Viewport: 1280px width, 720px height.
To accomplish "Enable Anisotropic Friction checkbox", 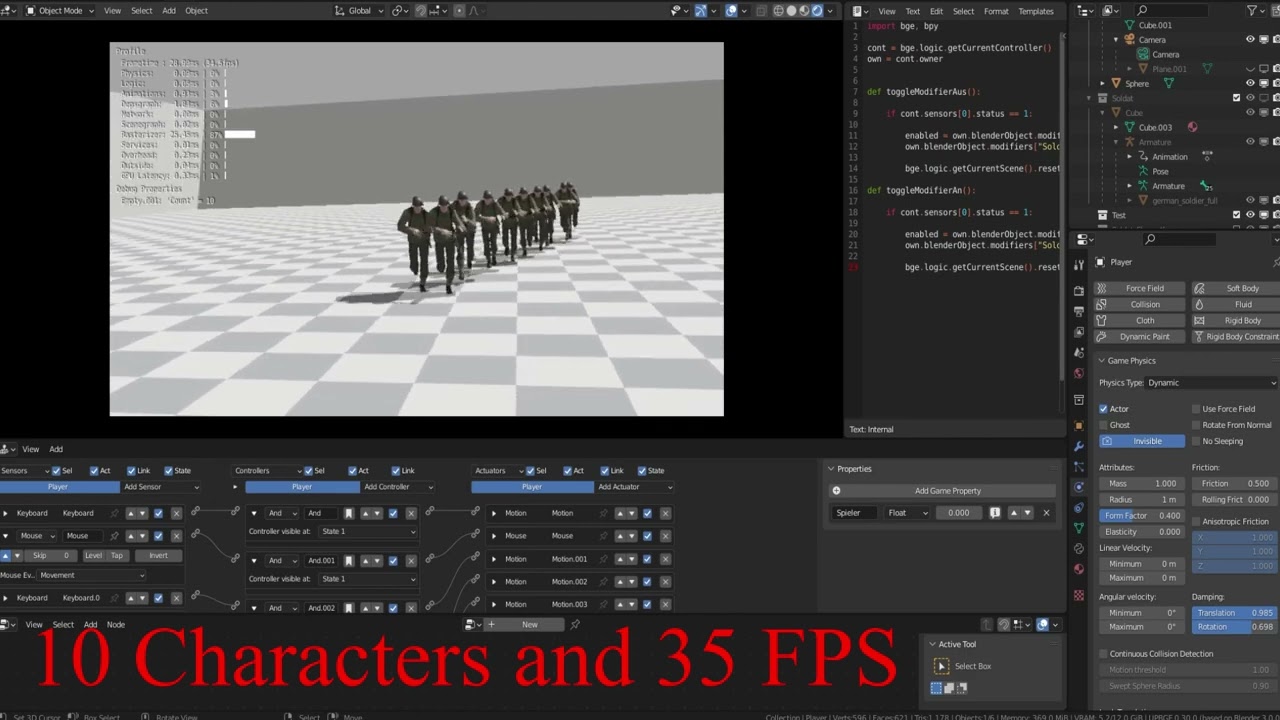I will [x=1196, y=521].
